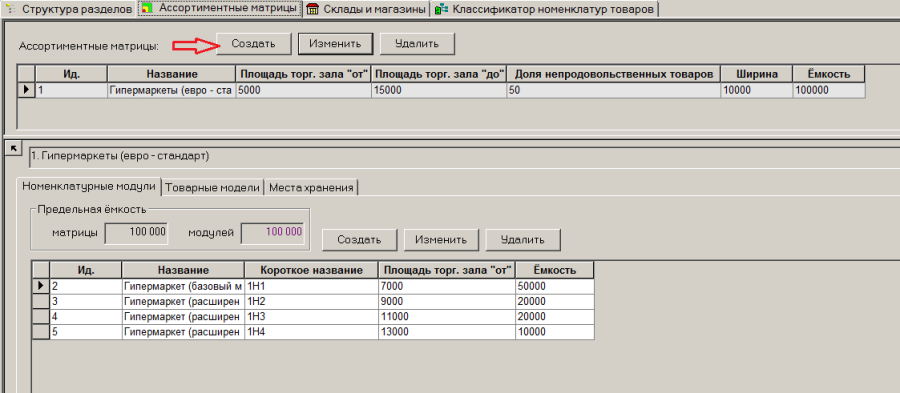The width and height of the screenshot is (900, 393).
Task: Click Изменить for assortment matrices
Action: (x=335, y=44)
